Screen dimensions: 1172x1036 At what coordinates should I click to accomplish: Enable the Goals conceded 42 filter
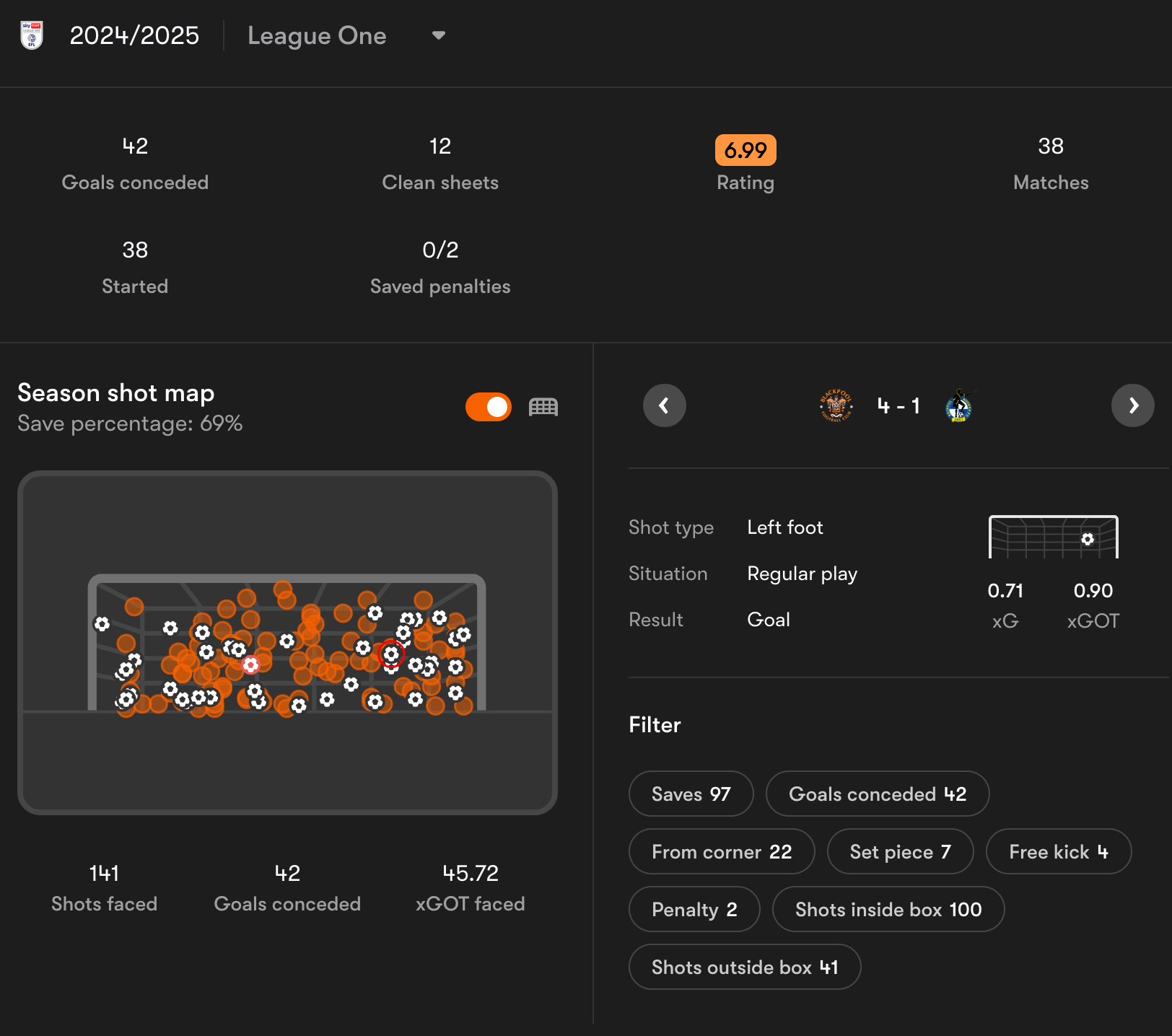(877, 794)
